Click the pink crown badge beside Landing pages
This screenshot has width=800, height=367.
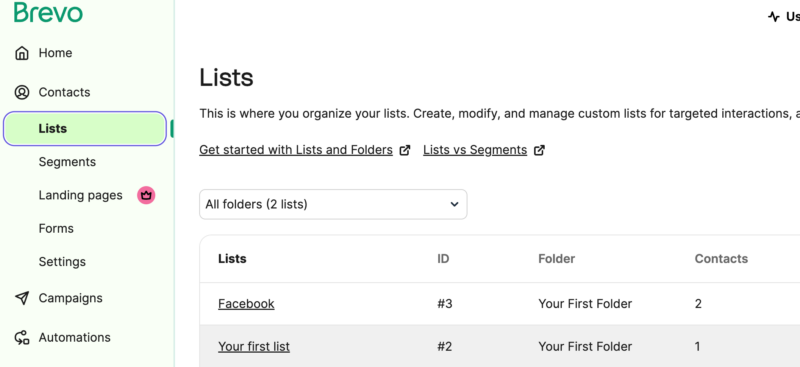pyautogui.click(x=146, y=195)
